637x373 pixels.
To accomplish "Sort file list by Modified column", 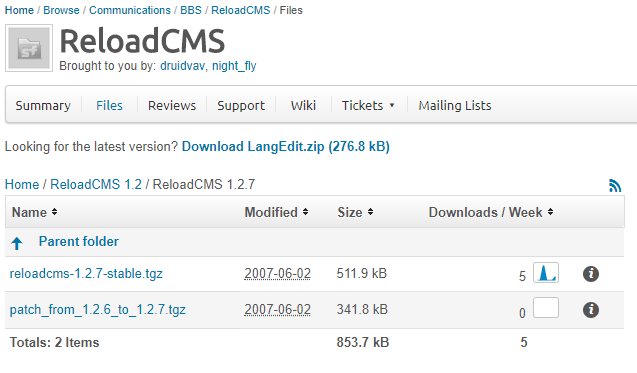I will click(x=276, y=212).
